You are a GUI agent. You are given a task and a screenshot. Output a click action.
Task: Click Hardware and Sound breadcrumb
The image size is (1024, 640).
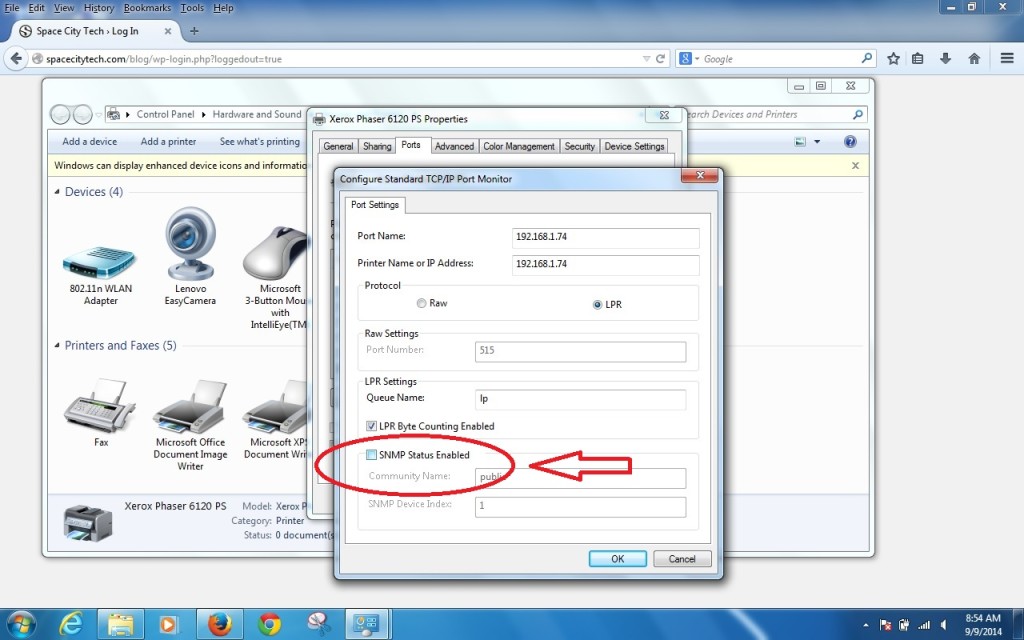pyautogui.click(x=257, y=114)
